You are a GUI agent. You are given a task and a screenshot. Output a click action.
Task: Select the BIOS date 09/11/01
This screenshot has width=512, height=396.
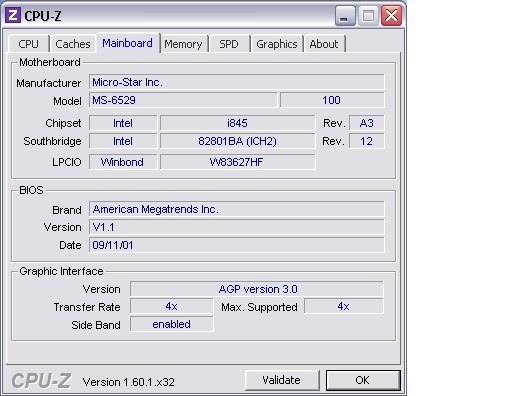237,245
